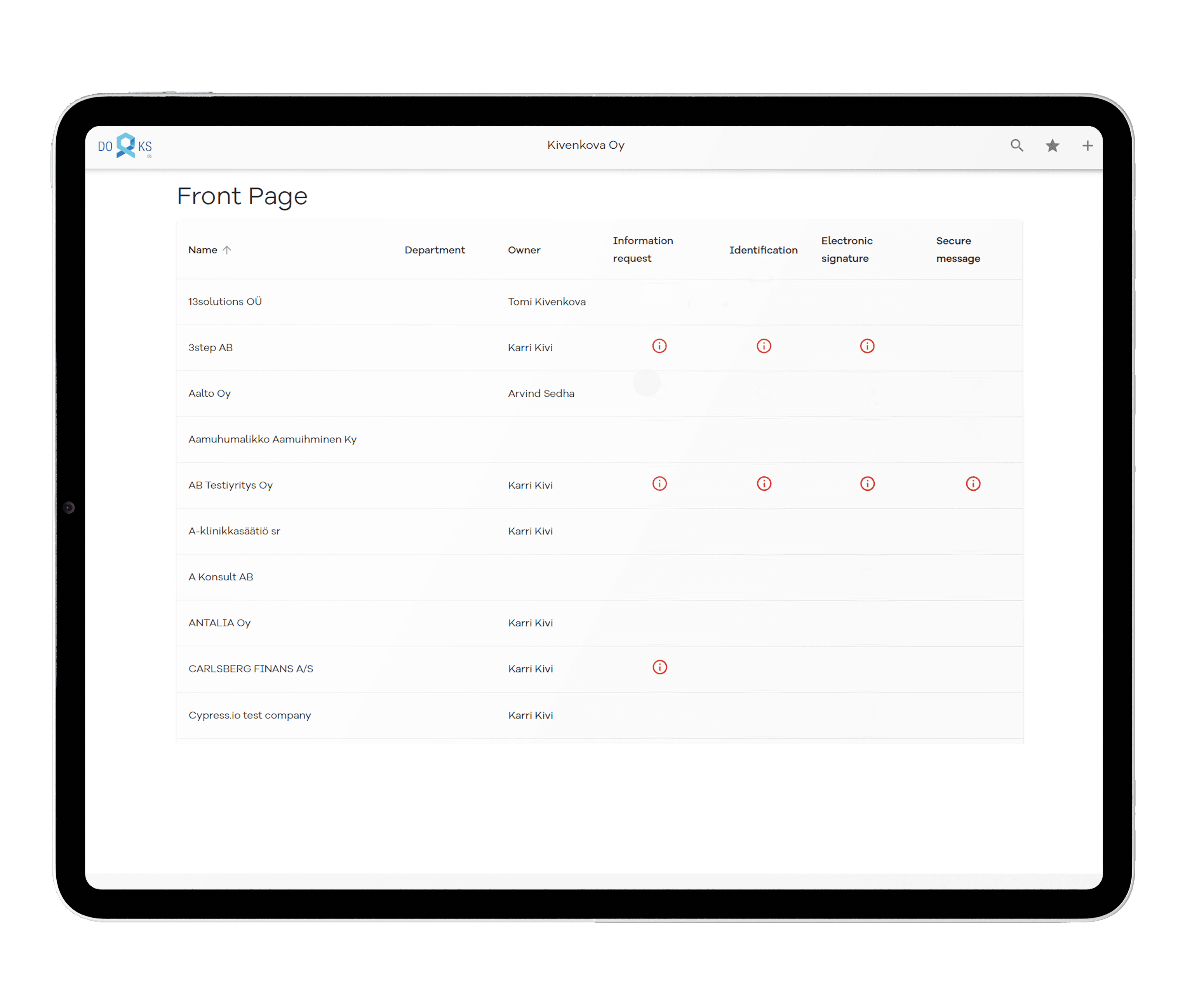Click 3step AB electronic signature alert icon
This screenshot has height=1007, width=1204.
867,346
